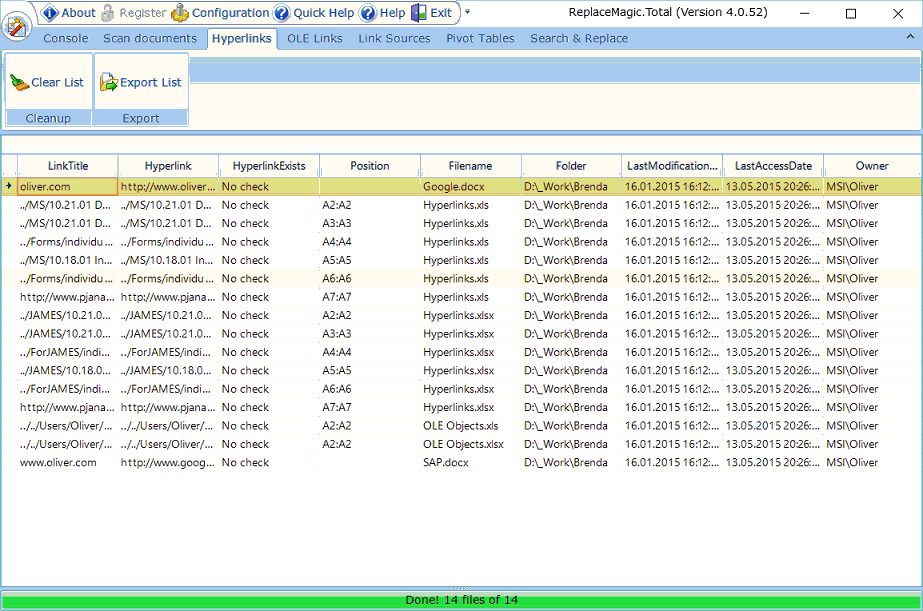Open the About info icon
Screen dimensions: 923x611
[51, 12]
